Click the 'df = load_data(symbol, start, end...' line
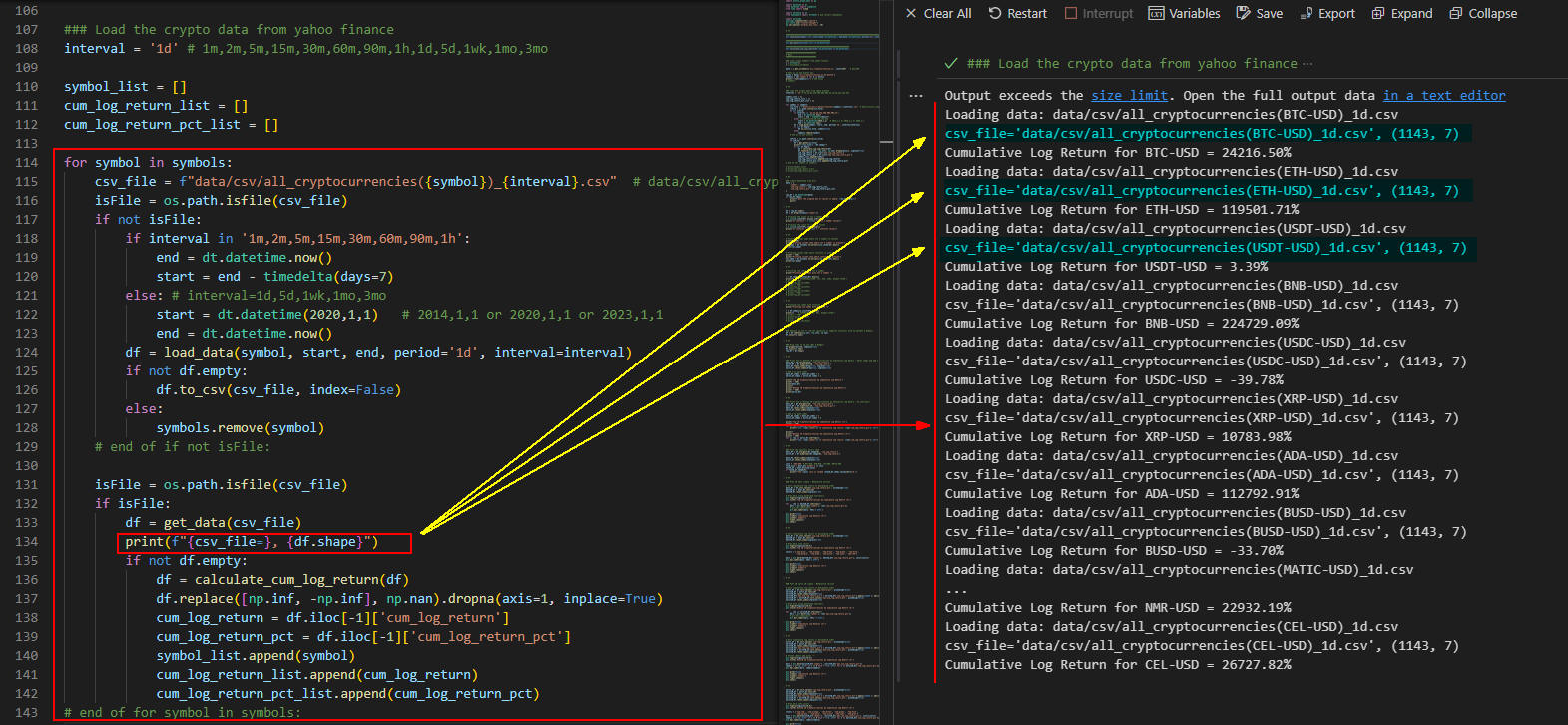The image size is (1568, 725). [x=378, y=352]
